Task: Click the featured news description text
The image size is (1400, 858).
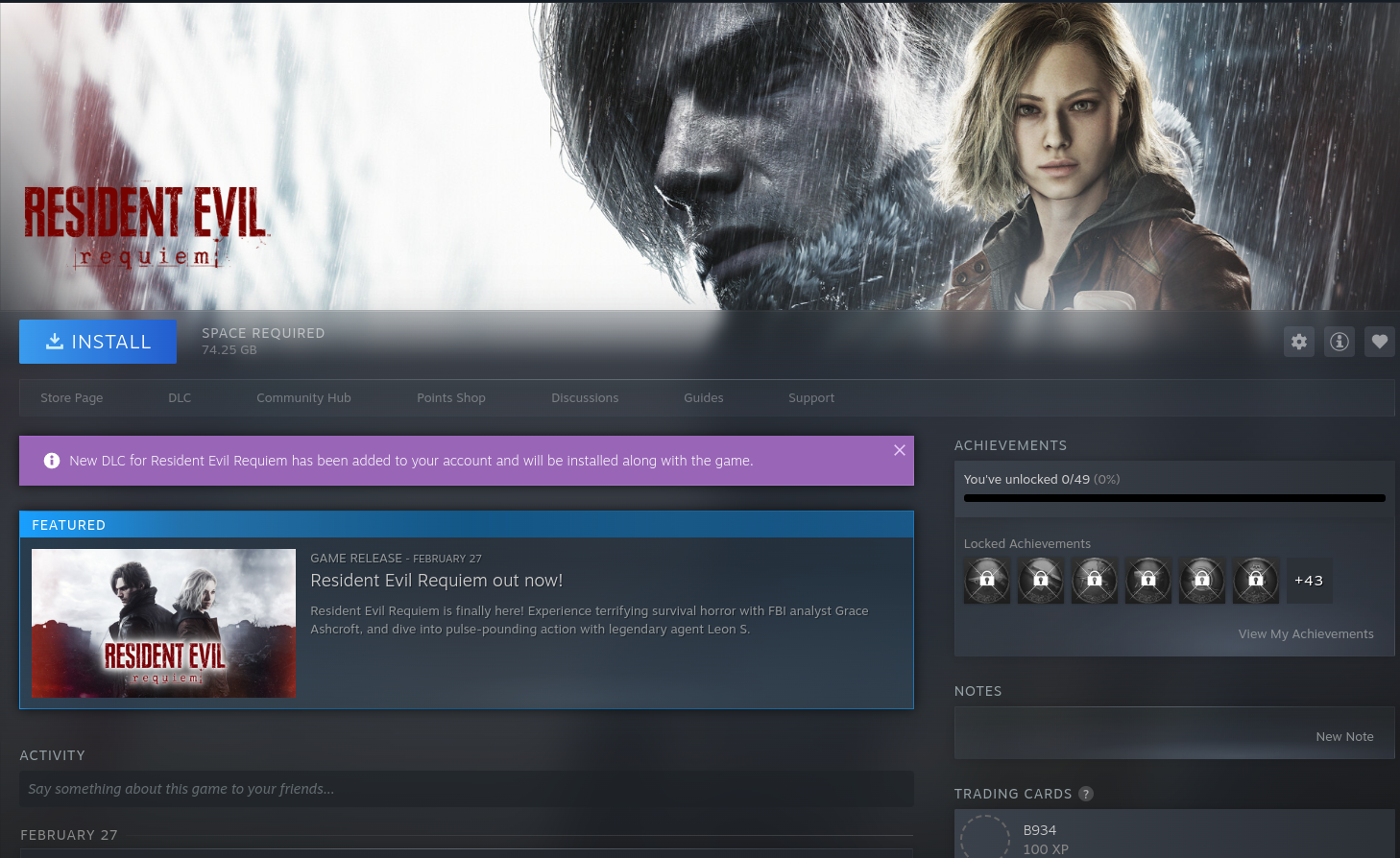Action: (590, 620)
